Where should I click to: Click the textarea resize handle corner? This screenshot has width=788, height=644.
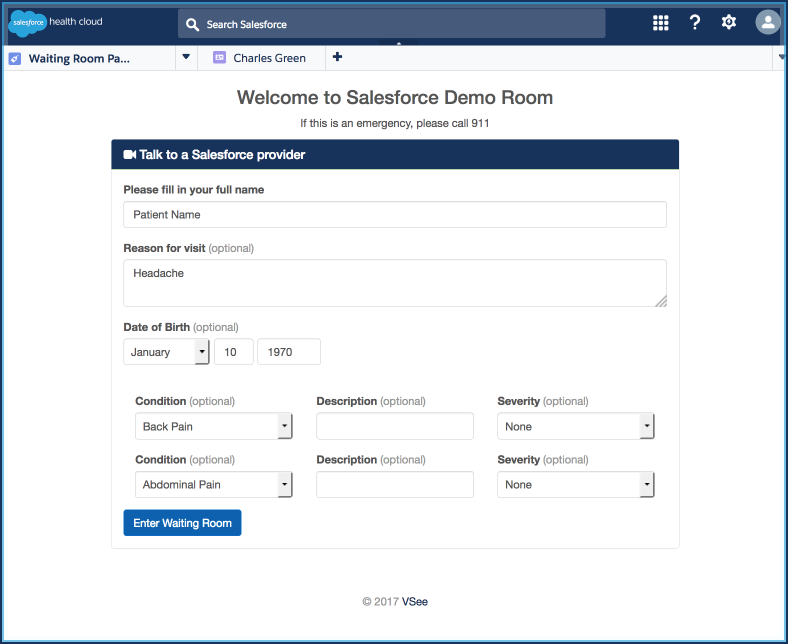pyautogui.click(x=661, y=301)
